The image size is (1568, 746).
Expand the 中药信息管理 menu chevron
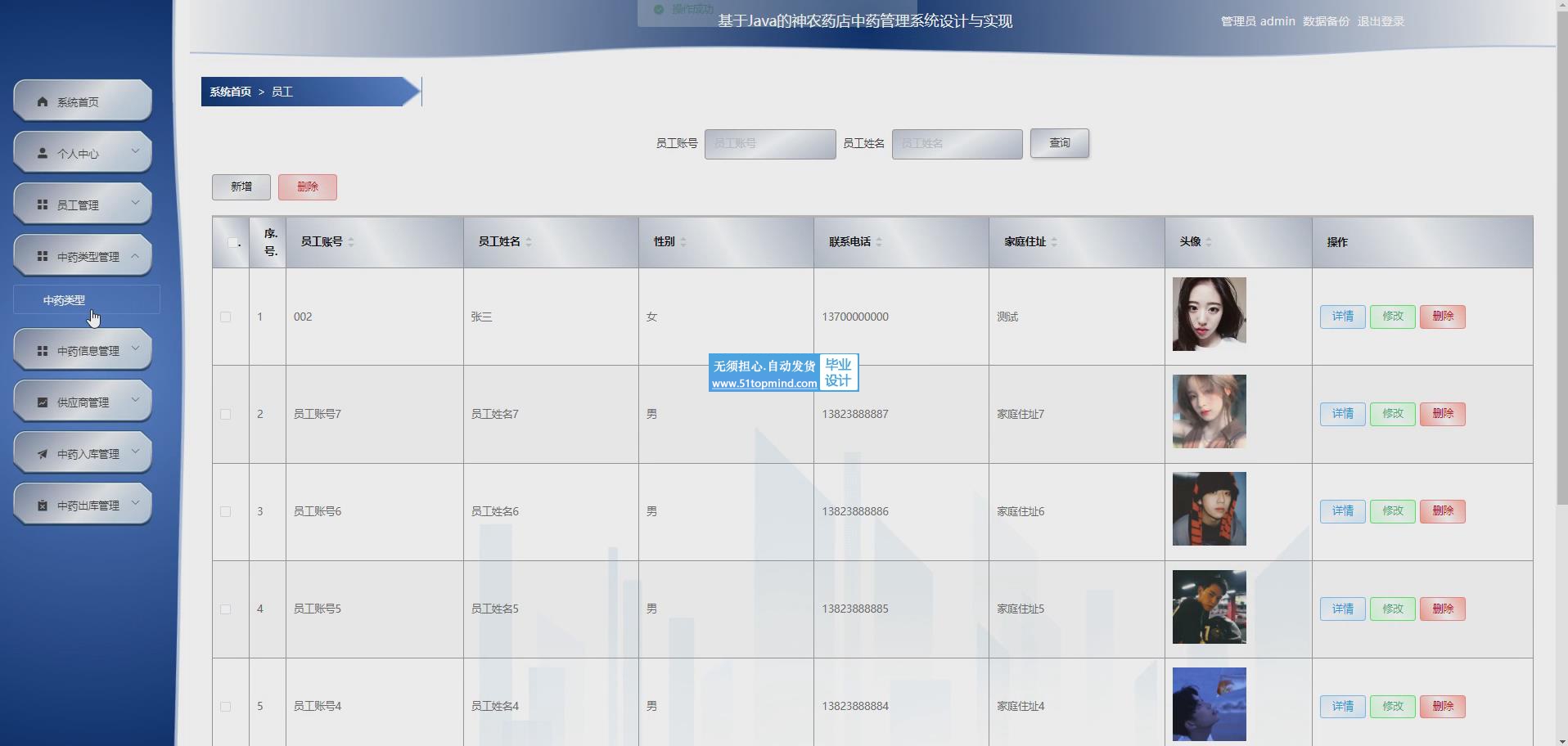pos(136,348)
